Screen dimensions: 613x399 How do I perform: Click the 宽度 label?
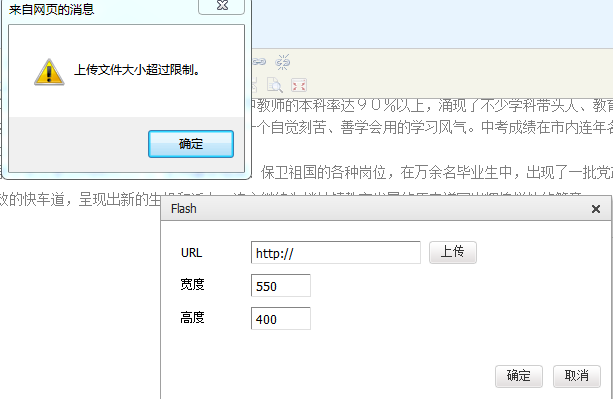pos(192,284)
